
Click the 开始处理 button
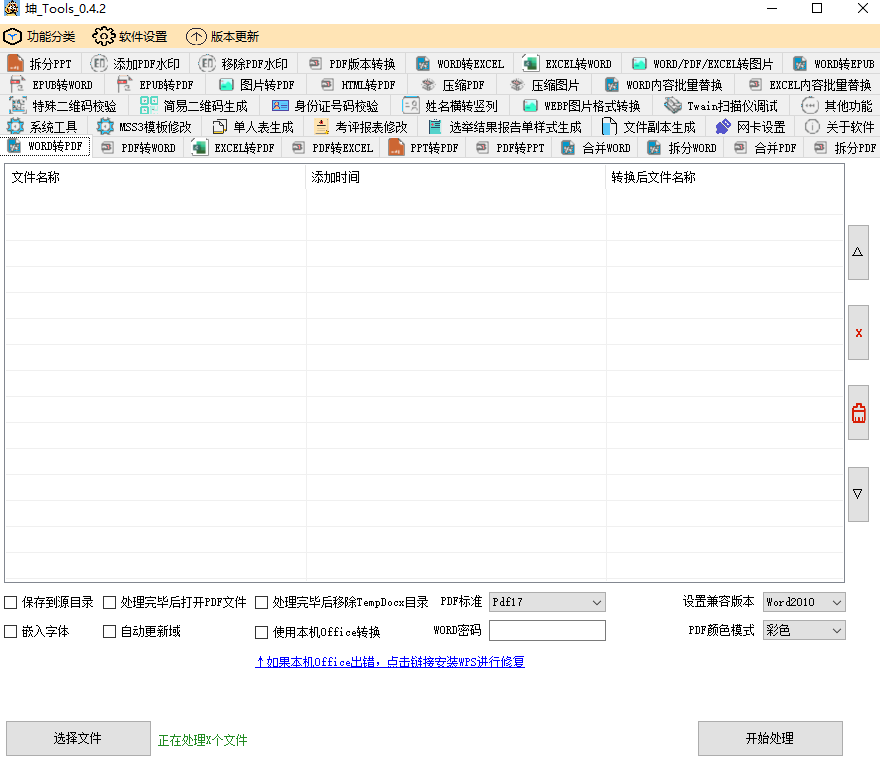(770, 738)
